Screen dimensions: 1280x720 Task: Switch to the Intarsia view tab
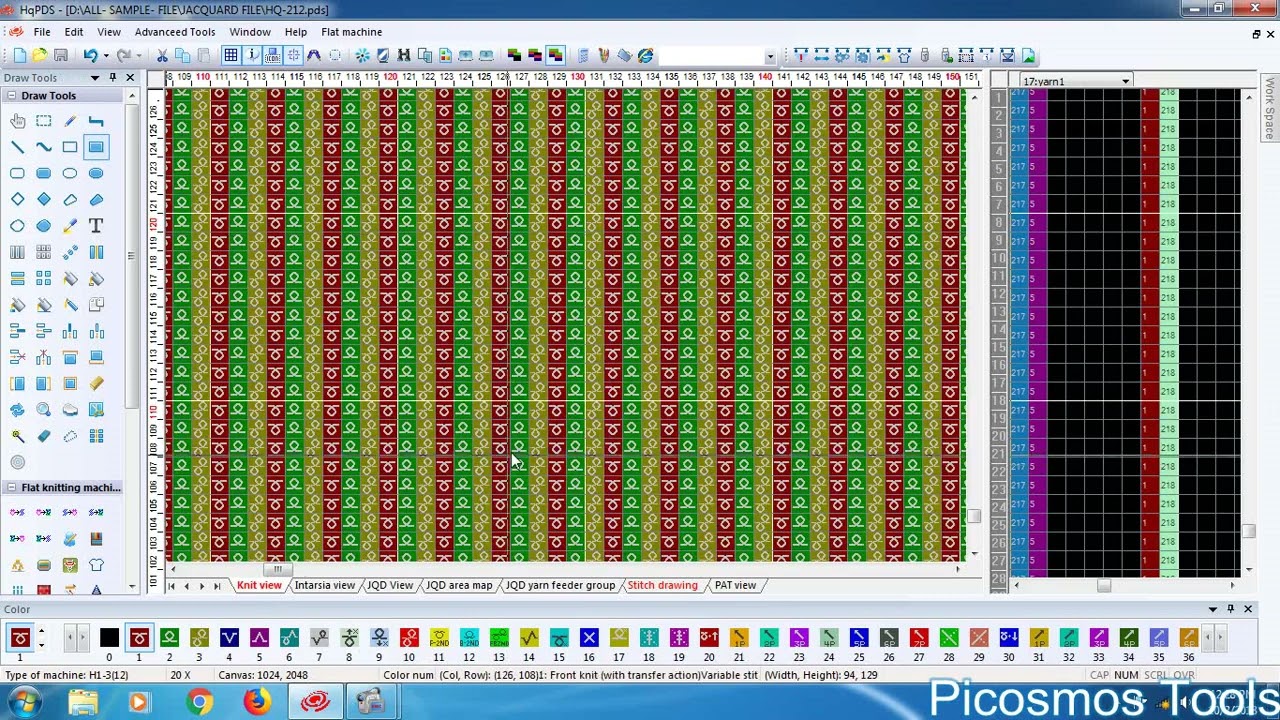[x=324, y=585]
